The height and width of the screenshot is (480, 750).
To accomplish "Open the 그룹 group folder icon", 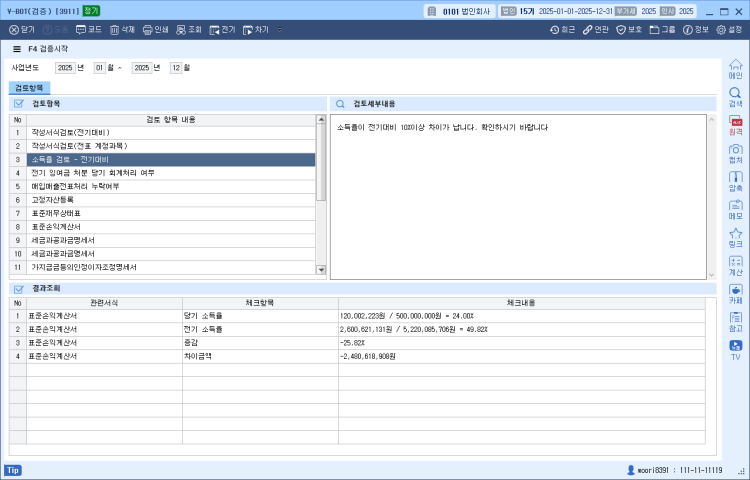I will (x=662, y=30).
